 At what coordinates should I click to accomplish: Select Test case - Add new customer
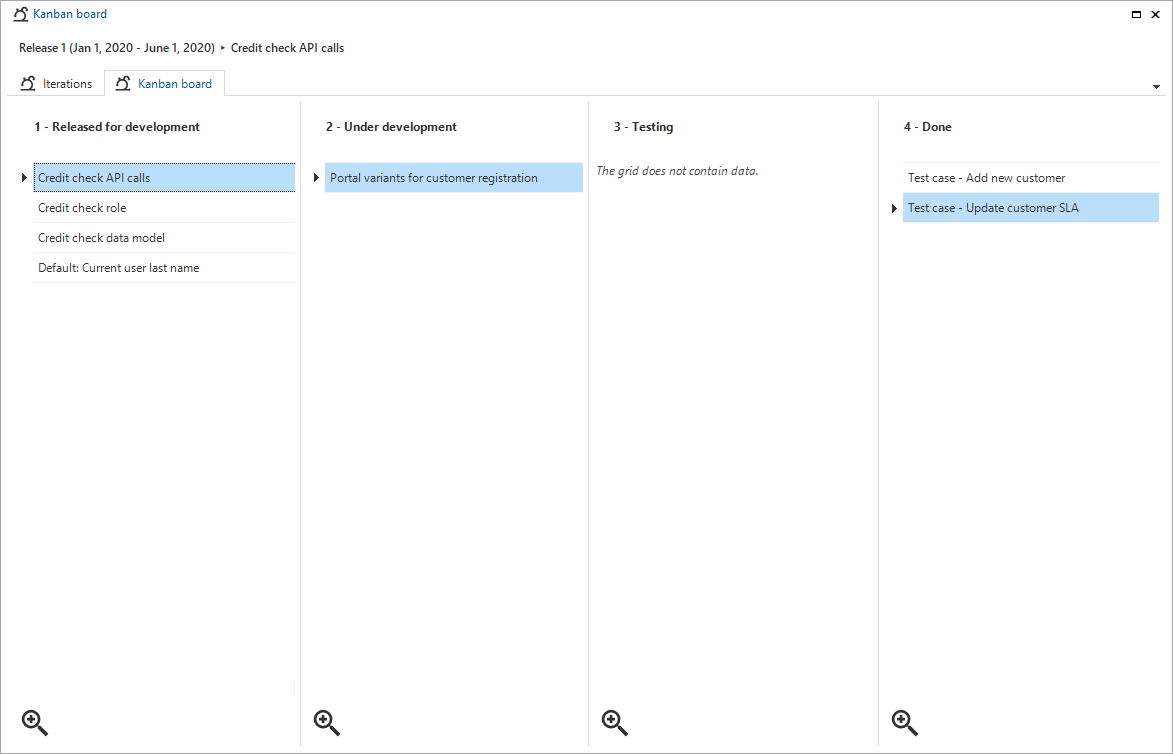[x=986, y=178]
